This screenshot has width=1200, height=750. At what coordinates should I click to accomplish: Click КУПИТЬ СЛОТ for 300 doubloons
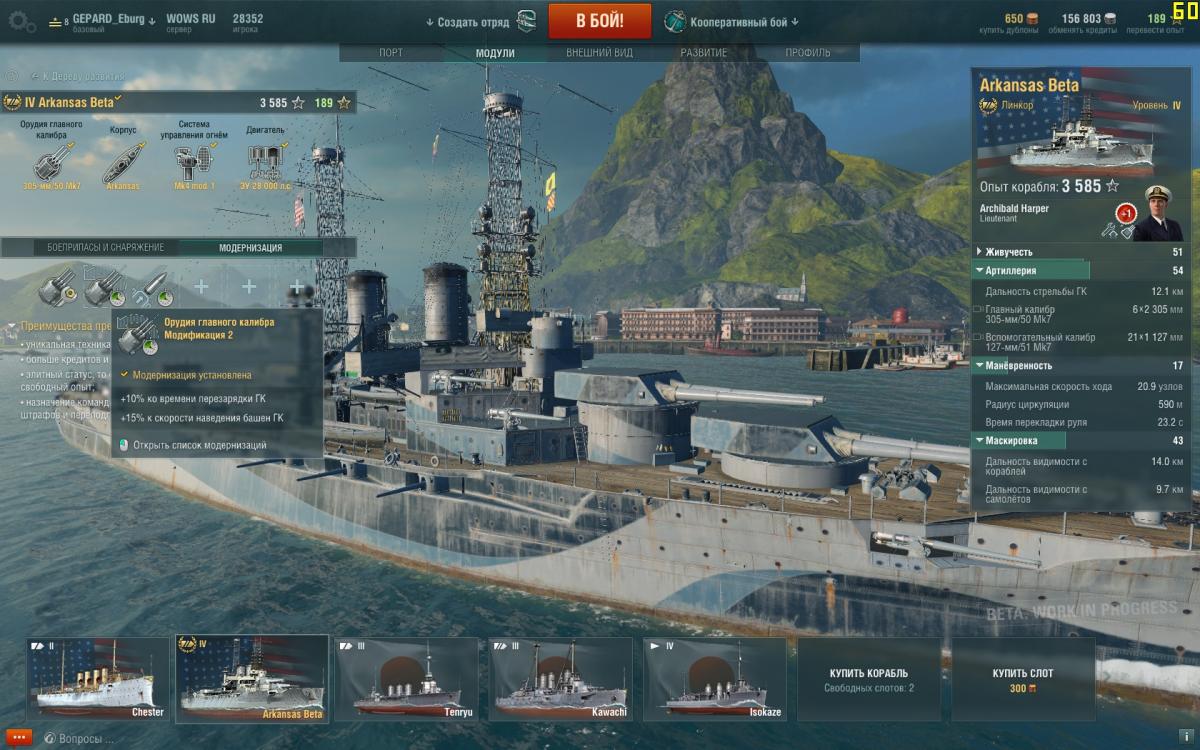point(1022,680)
